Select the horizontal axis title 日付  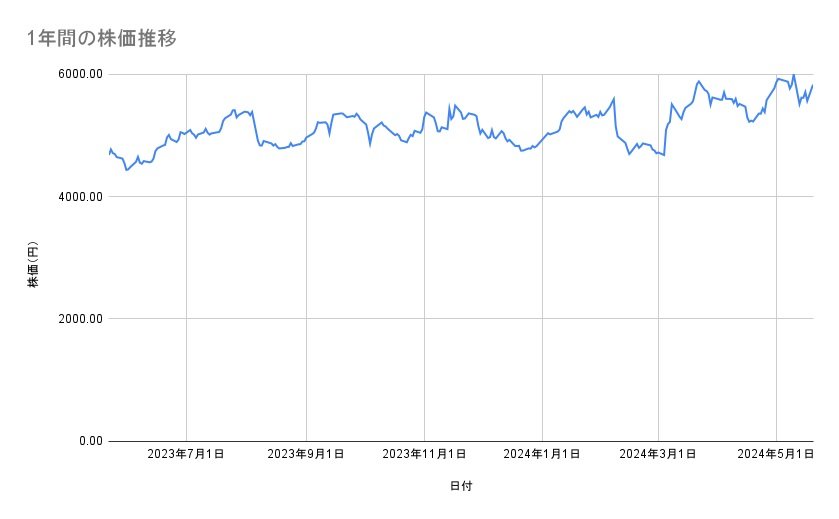point(461,486)
